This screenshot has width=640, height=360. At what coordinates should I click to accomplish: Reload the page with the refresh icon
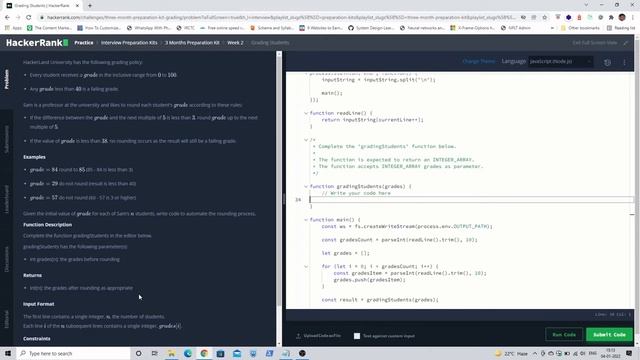pos(29,17)
